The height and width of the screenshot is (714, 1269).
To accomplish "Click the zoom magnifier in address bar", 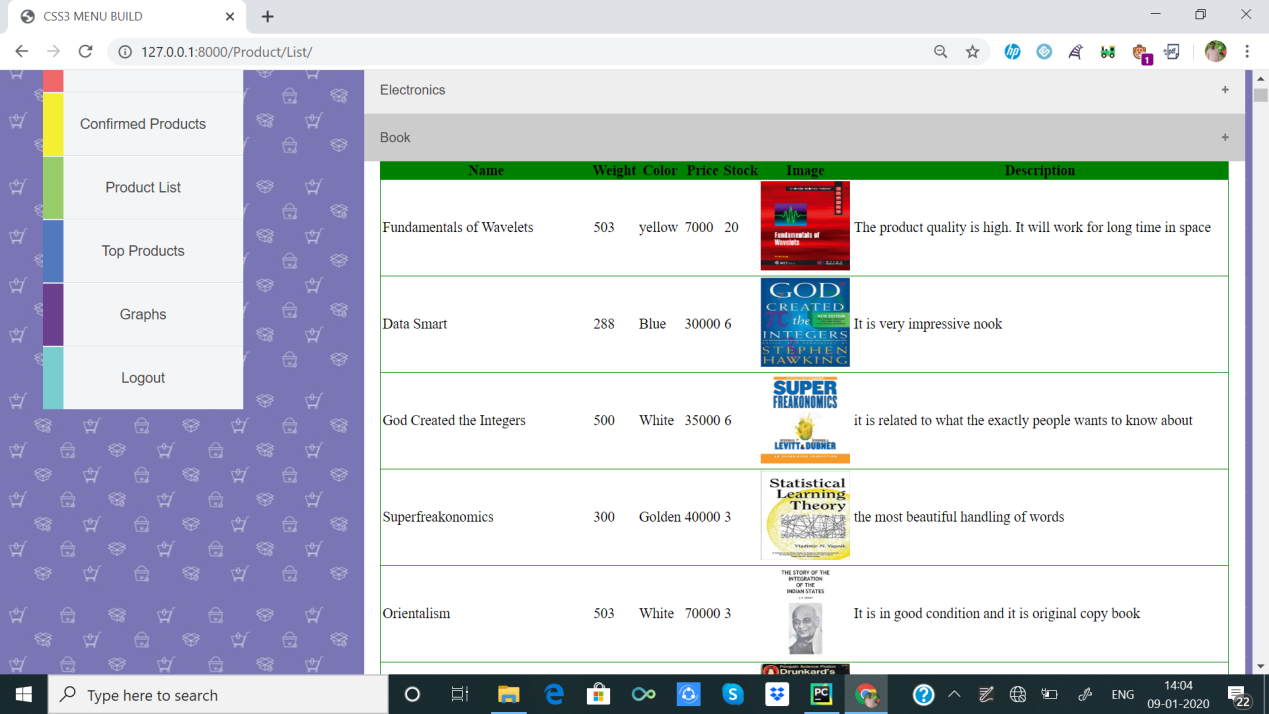I will [x=940, y=52].
